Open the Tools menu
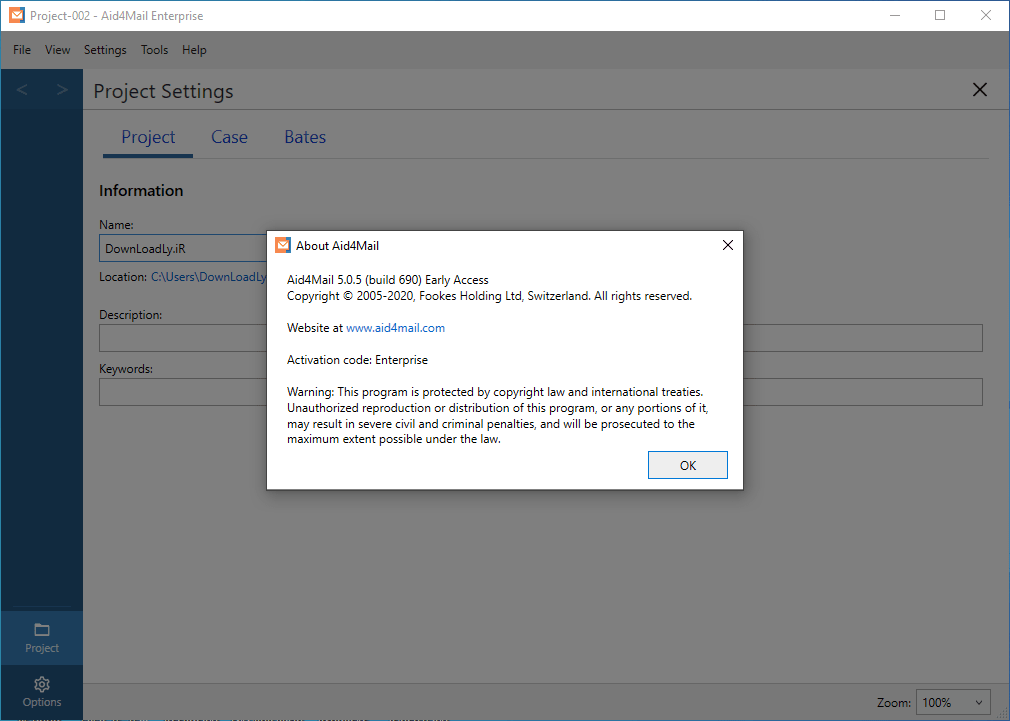Viewport: 1010px width, 721px height. [x=154, y=49]
